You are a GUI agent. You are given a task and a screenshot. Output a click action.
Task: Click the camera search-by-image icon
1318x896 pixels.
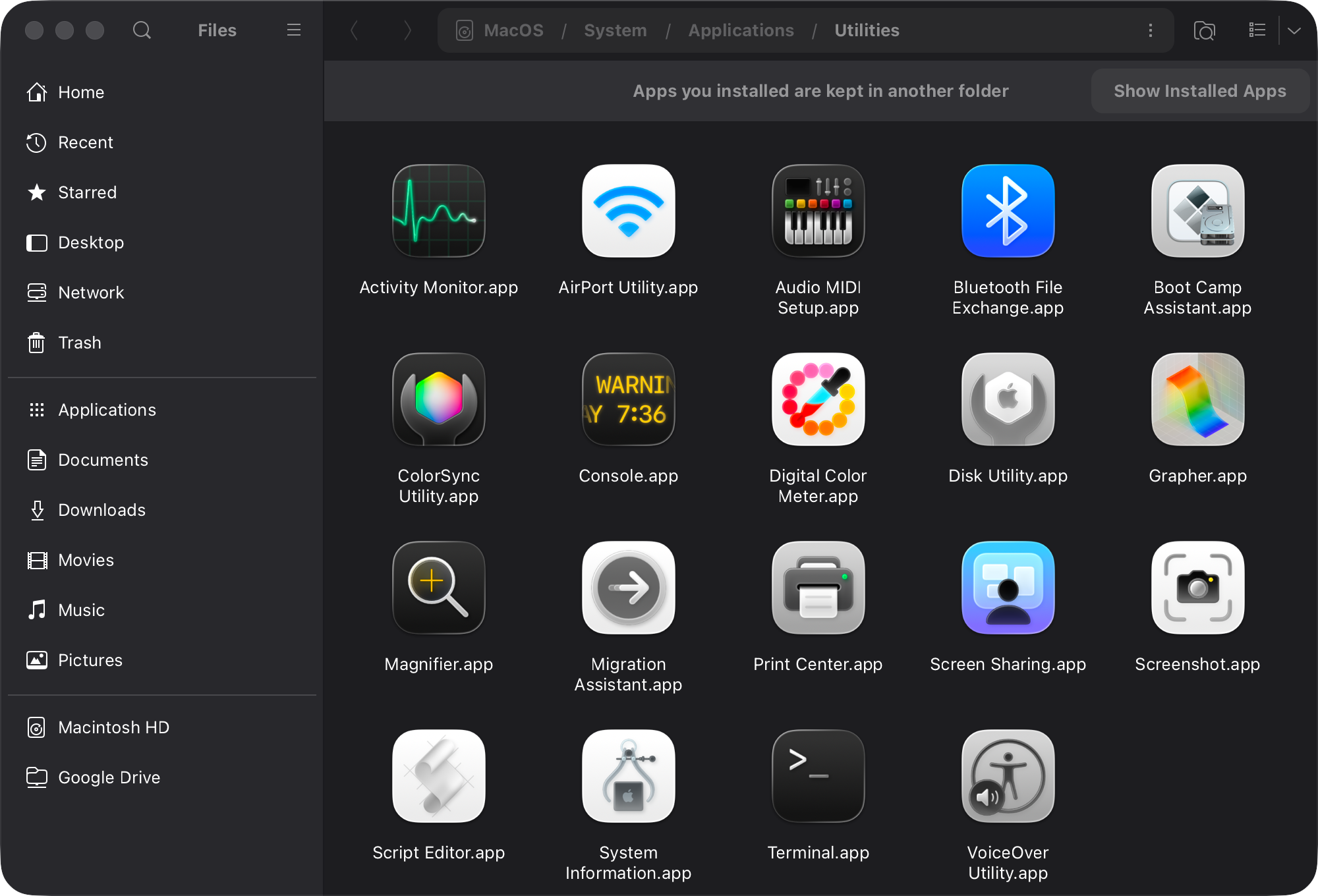coord(1205,30)
